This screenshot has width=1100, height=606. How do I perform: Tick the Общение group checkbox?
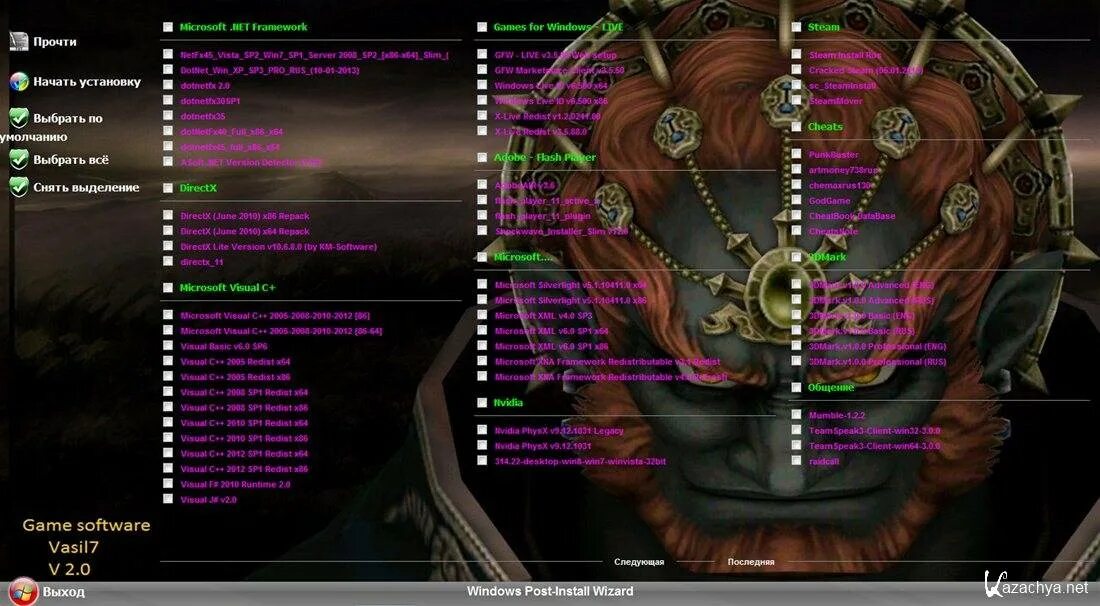tap(796, 387)
